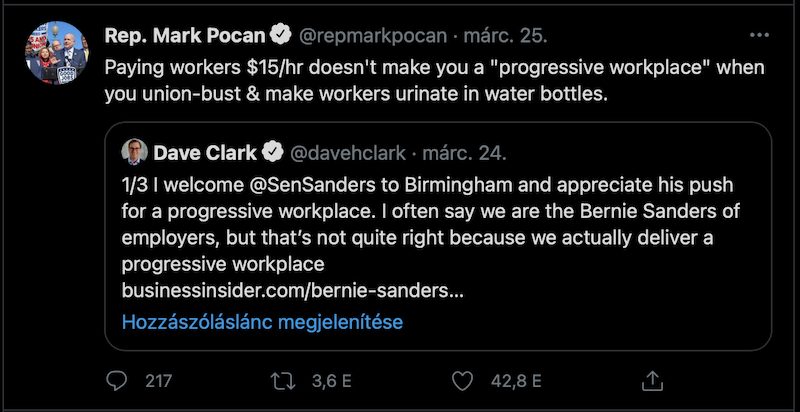The width and height of the screenshot is (800, 412).
Task: Click the Dave Clark display name
Action: click(206, 152)
